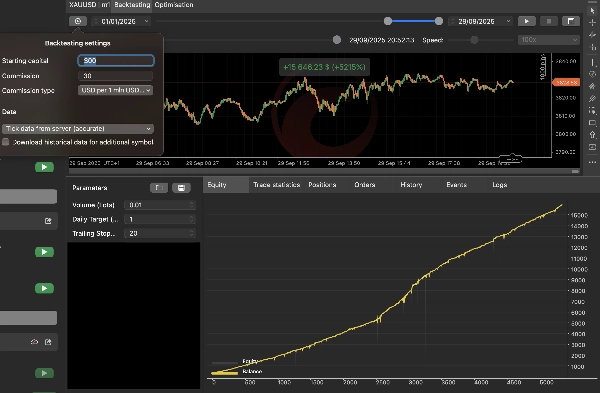The height and width of the screenshot is (393, 600).
Task: Start the backtest with play button
Action: coord(527,21)
